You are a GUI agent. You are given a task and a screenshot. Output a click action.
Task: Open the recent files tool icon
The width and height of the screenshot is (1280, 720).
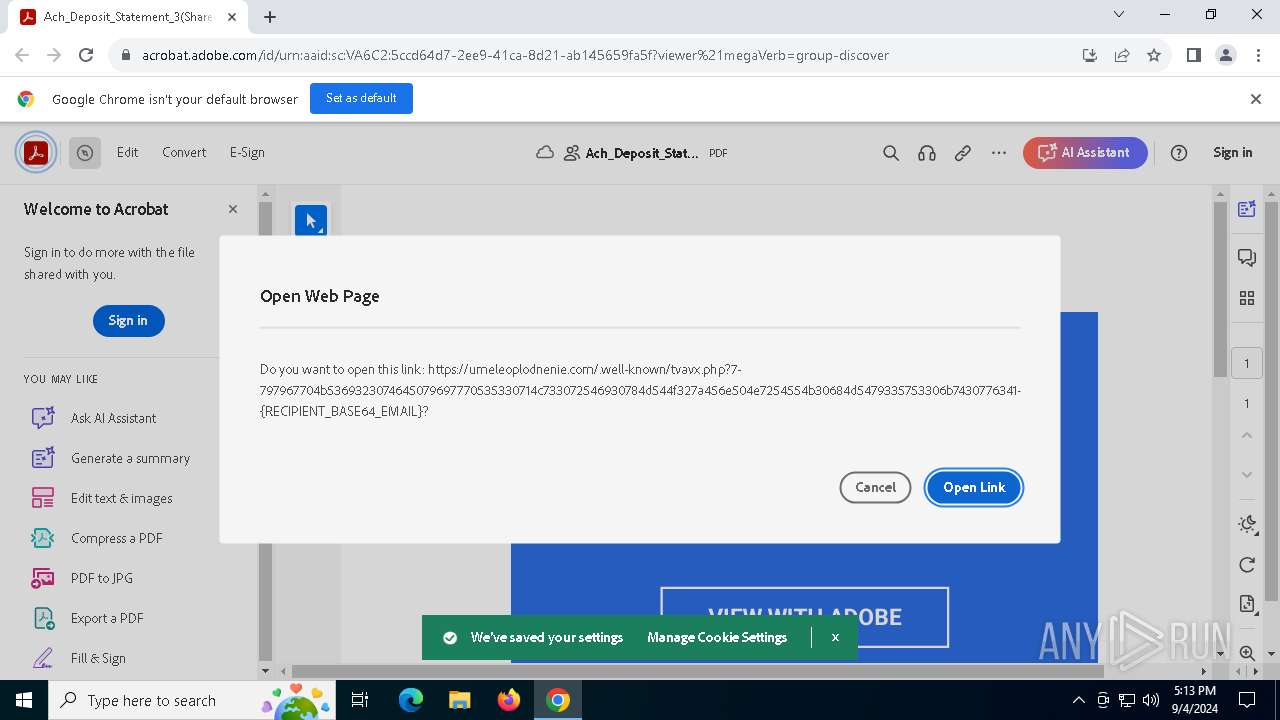pyautogui.click(x=85, y=153)
